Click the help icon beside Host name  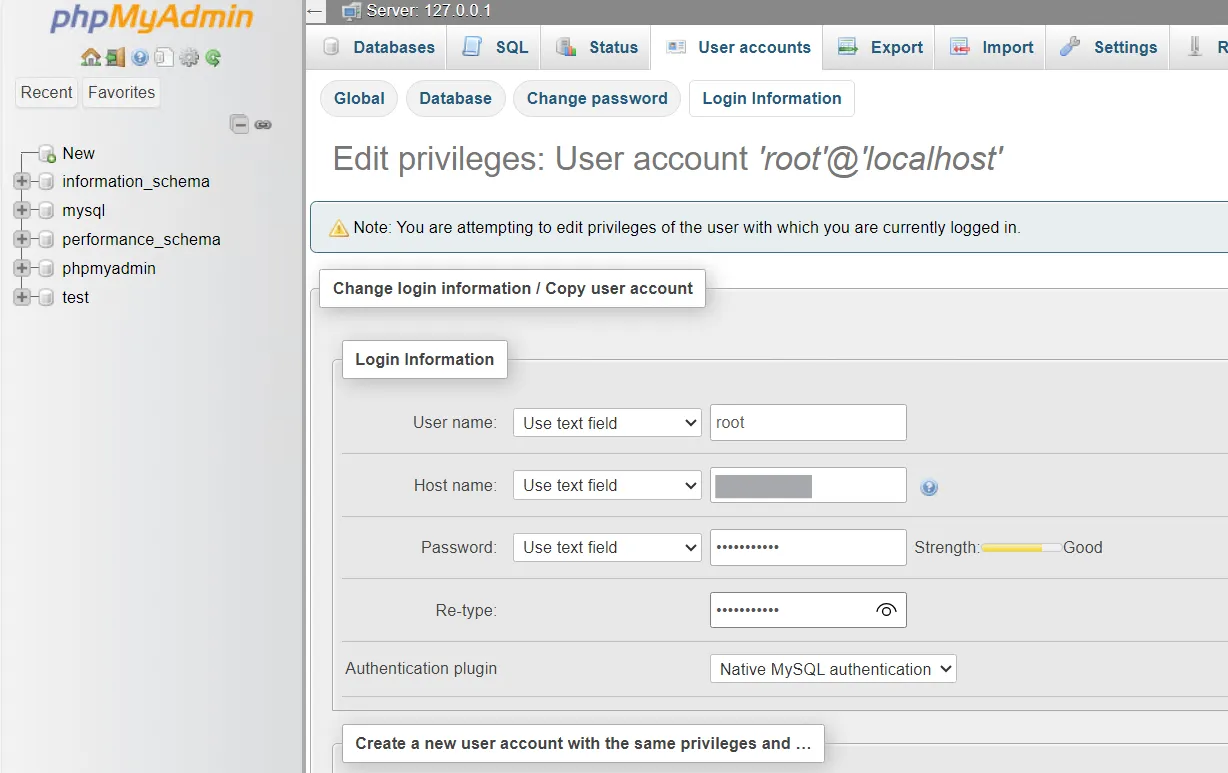tap(929, 487)
